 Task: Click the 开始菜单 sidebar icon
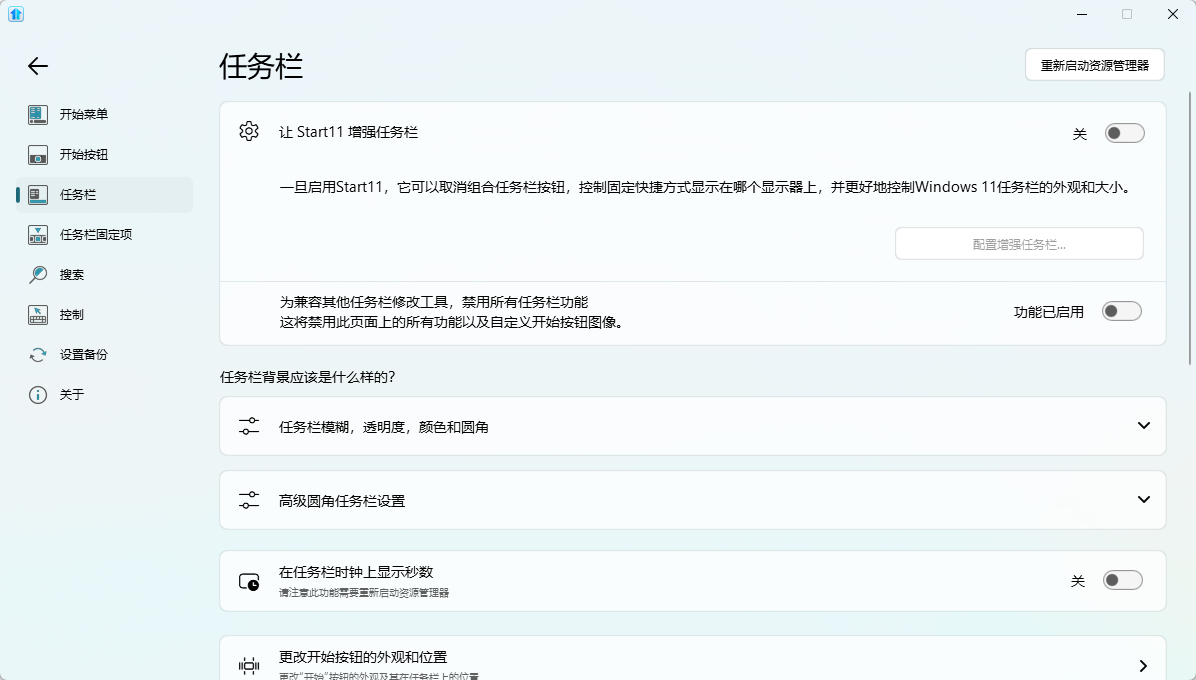coord(38,114)
